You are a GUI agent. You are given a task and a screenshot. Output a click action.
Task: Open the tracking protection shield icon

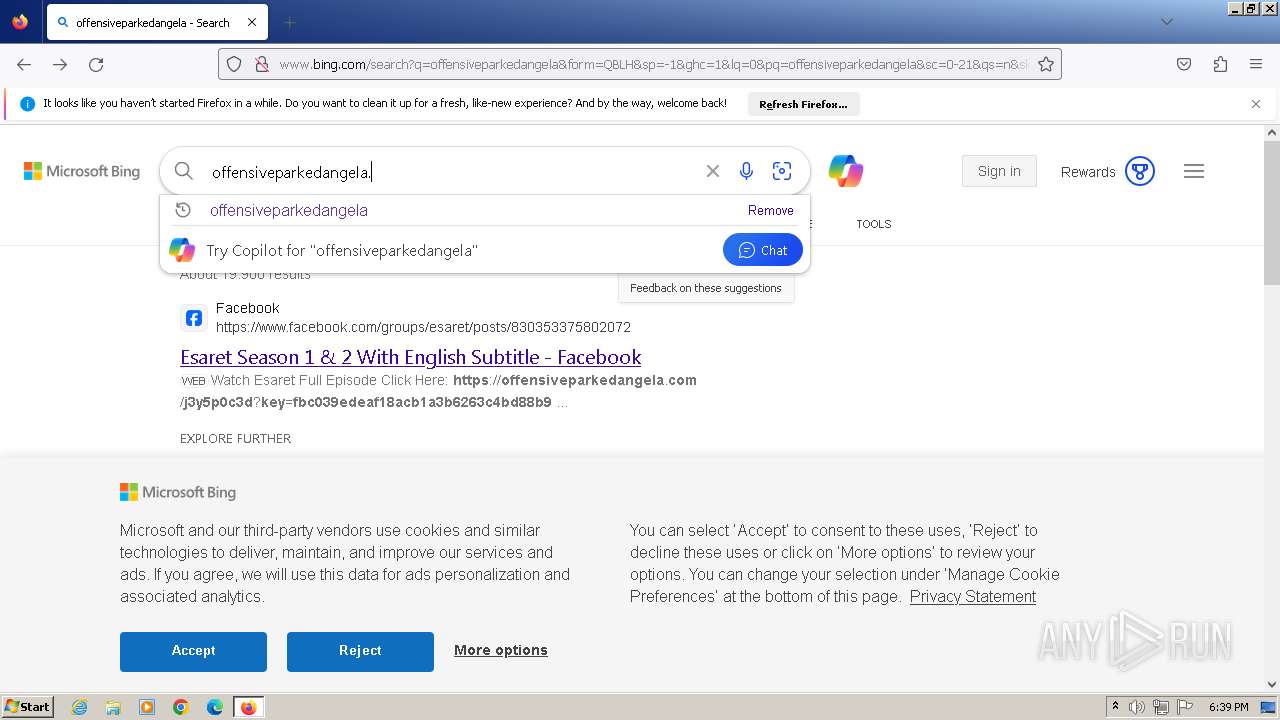tap(234, 64)
